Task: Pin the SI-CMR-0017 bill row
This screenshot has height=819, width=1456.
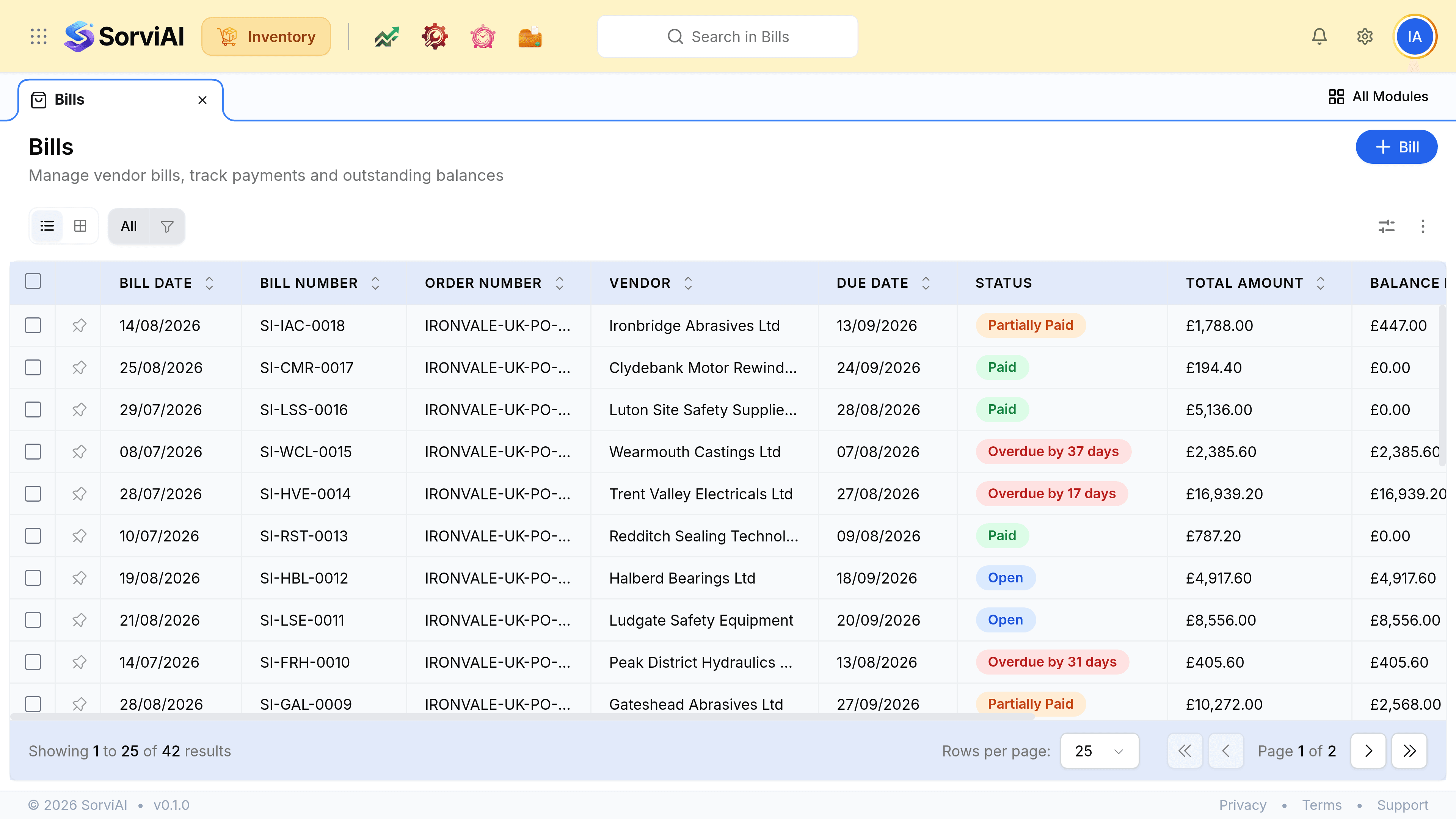Action: [x=79, y=368]
